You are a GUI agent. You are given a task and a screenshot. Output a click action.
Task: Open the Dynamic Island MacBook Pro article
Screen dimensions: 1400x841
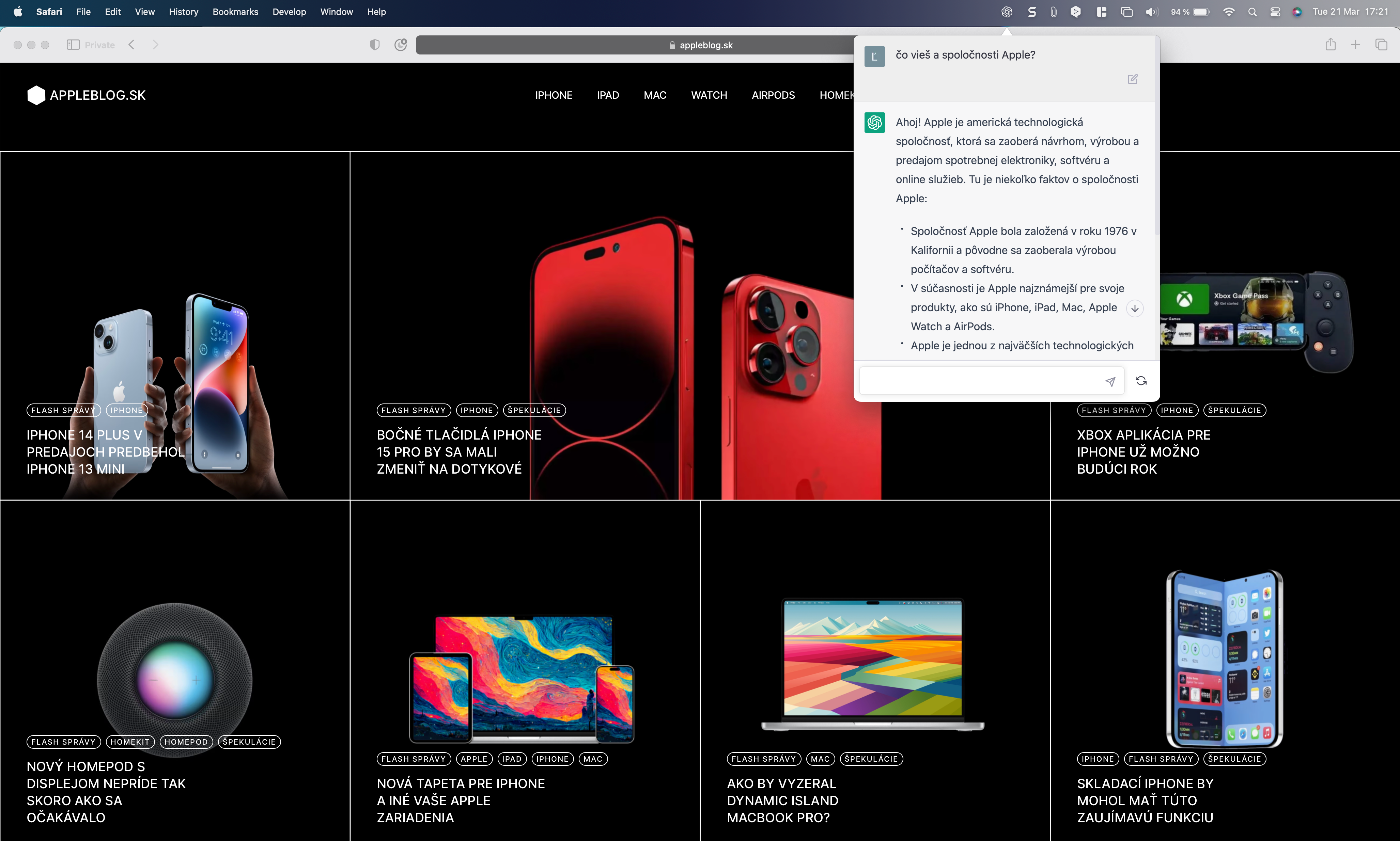pyautogui.click(x=782, y=800)
